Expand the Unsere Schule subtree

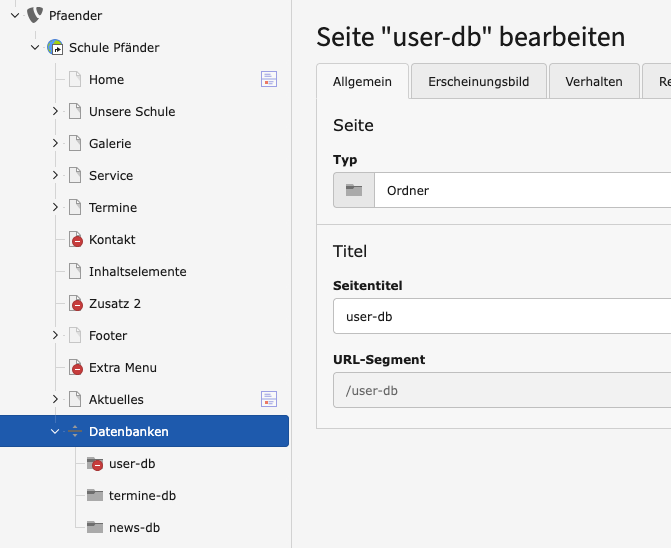(55, 111)
